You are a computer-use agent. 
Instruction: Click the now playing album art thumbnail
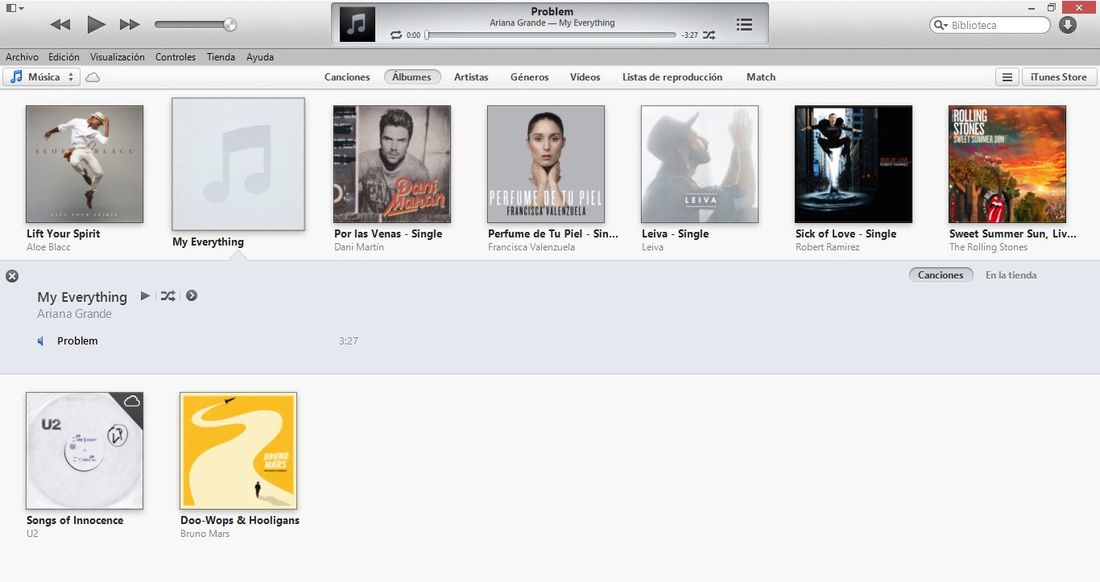coord(357,24)
